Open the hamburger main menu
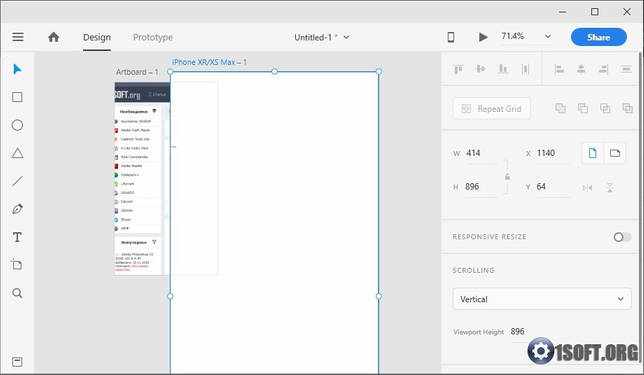 point(18,37)
